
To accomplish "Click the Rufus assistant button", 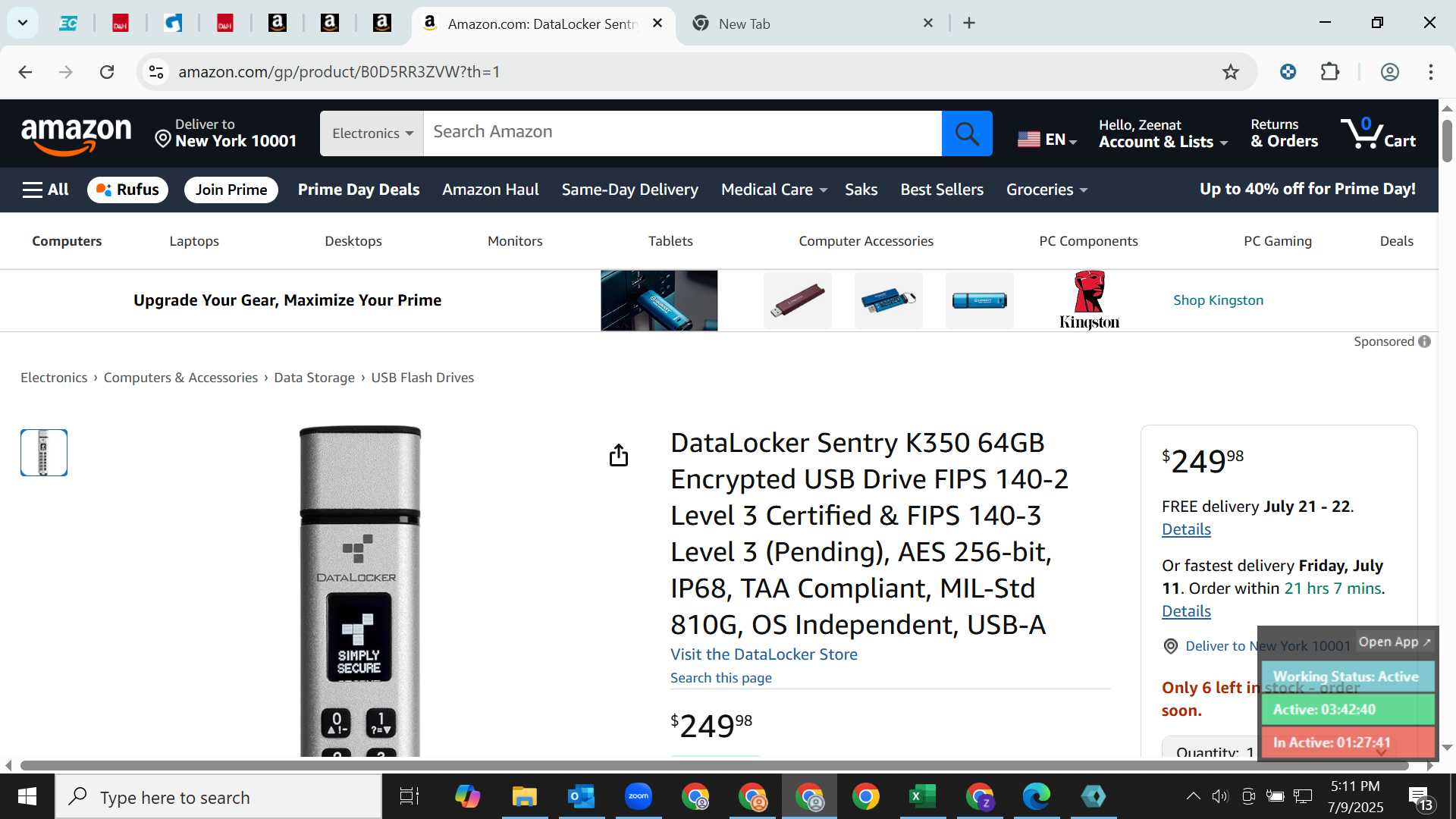I will (x=127, y=190).
